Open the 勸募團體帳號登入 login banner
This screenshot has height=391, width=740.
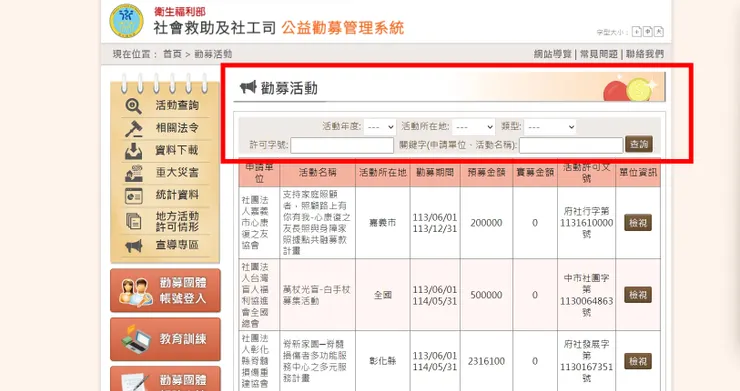[165, 290]
